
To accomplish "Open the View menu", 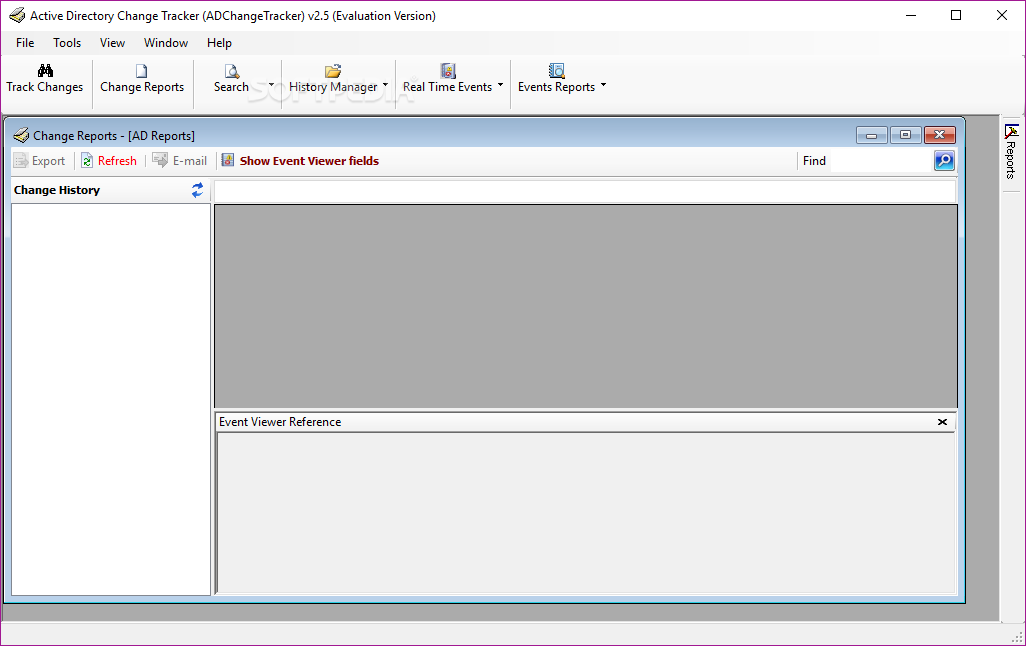I will point(112,43).
